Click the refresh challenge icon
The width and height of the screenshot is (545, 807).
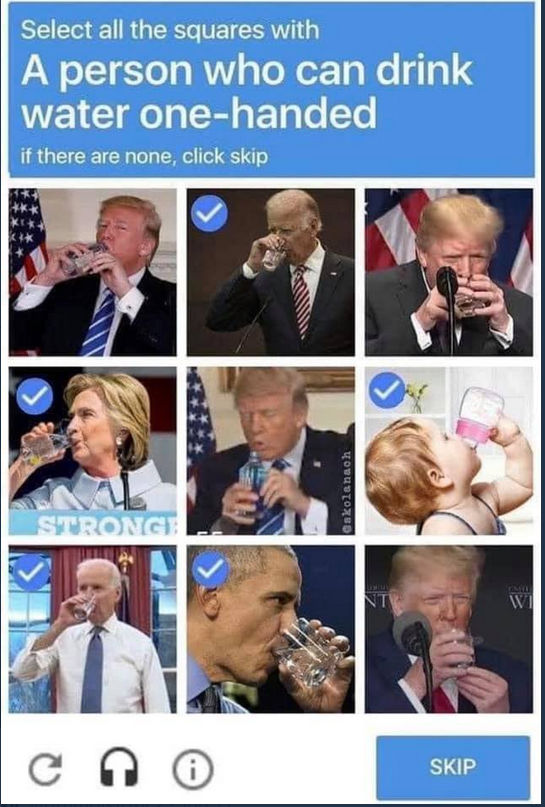pyautogui.click(x=45, y=769)
